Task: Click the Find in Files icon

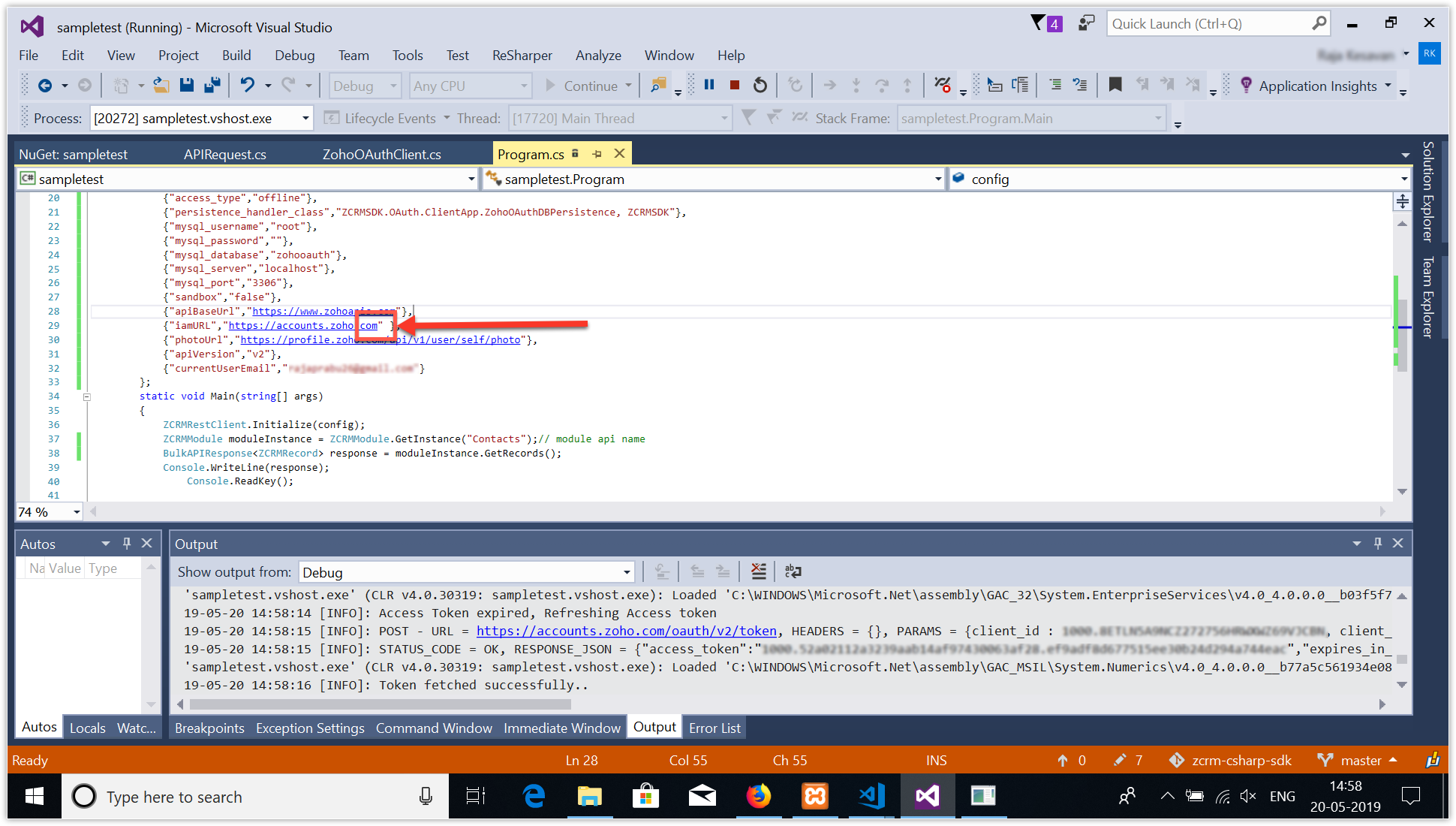Action: [658, 86]
